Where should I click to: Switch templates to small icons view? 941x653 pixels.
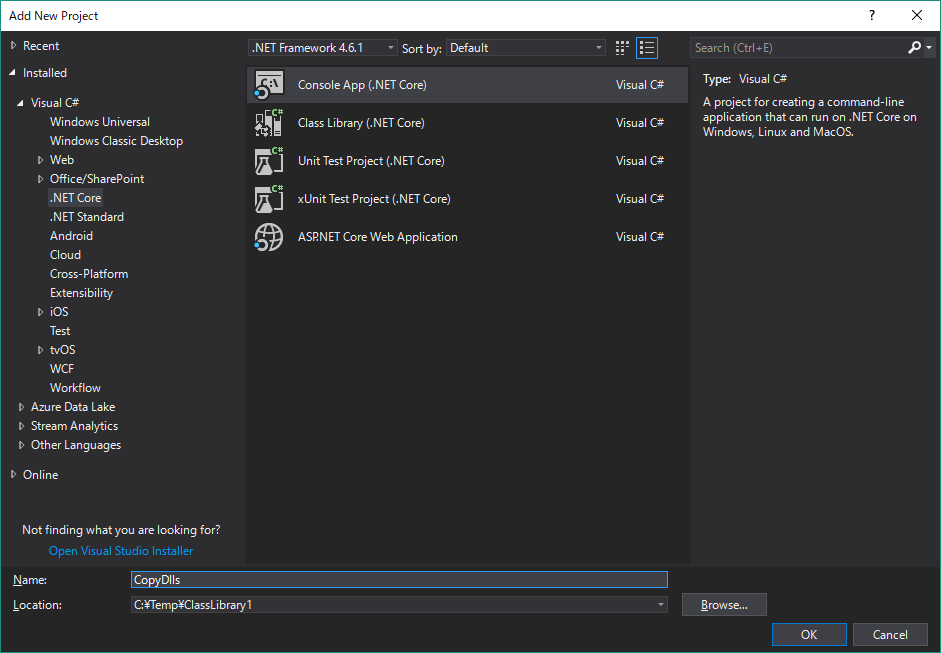tap(622, 48)
